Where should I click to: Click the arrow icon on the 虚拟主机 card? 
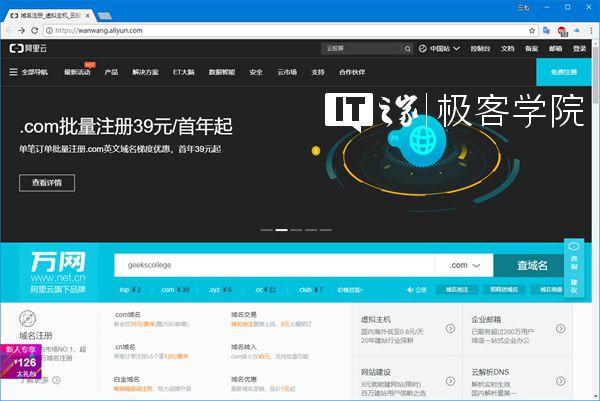[450, 328]
